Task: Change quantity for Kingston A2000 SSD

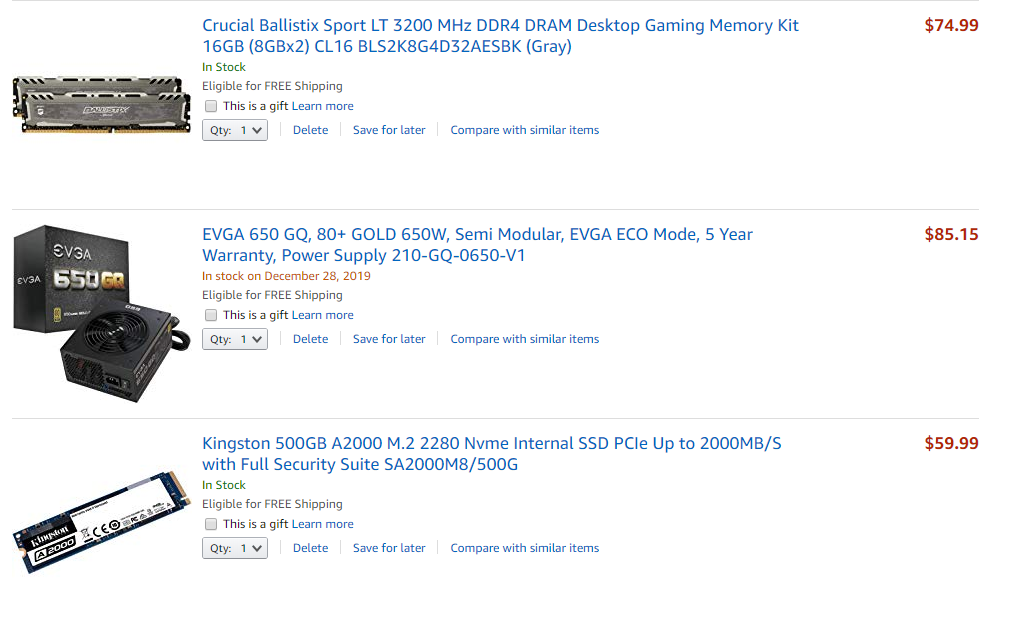Action: [235, 548]
